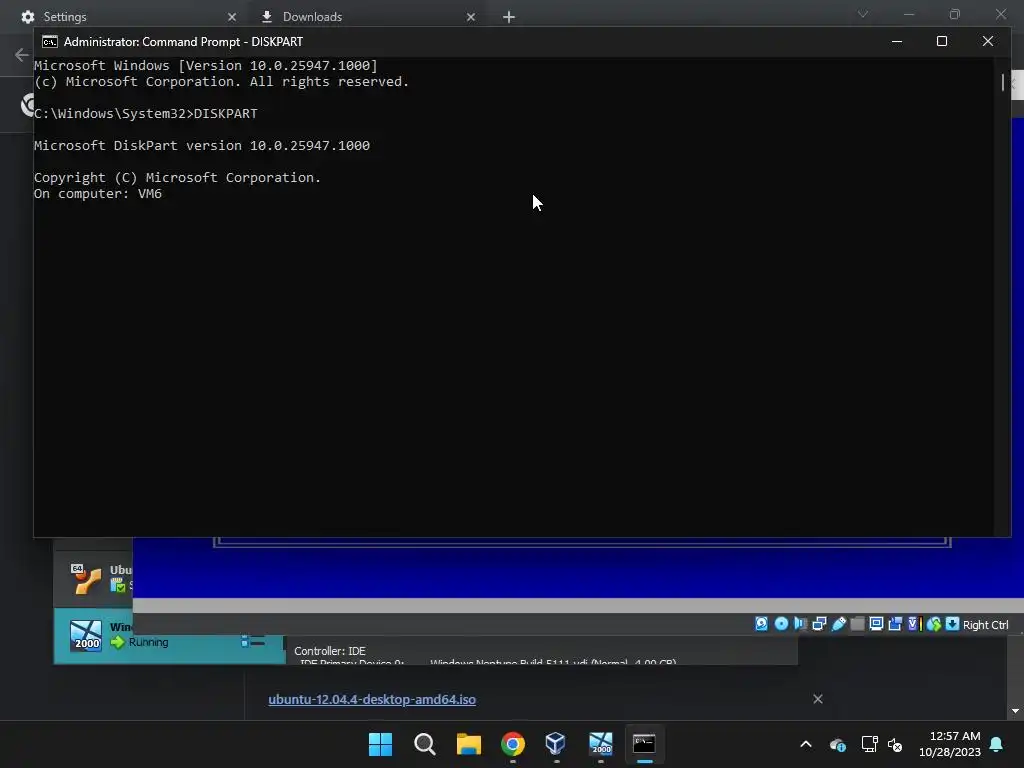
Task: Show hidden system tray icons
Action: (x=806, y=744)
